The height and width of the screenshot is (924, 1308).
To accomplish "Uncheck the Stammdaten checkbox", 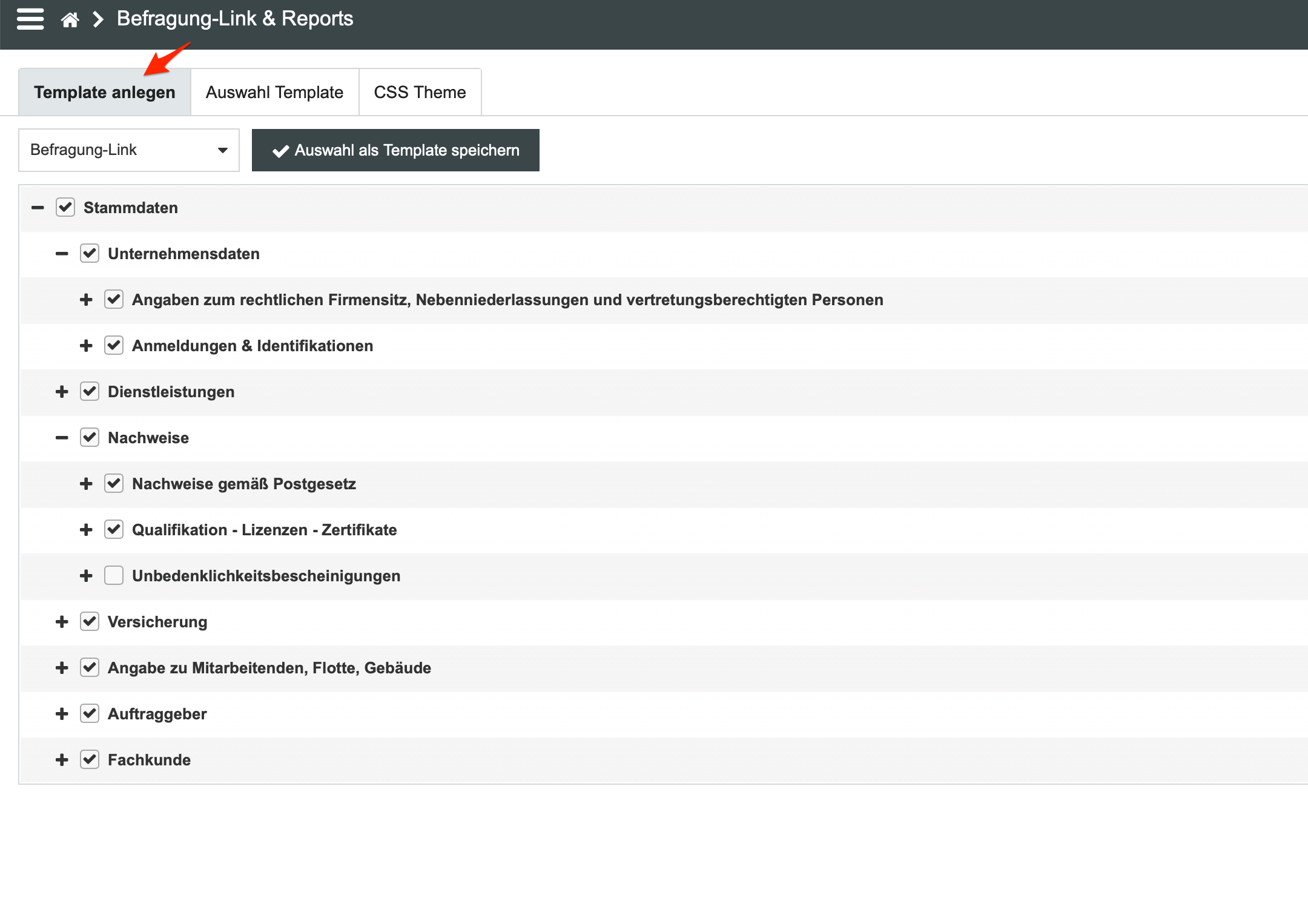I will (x=65, y=208).
